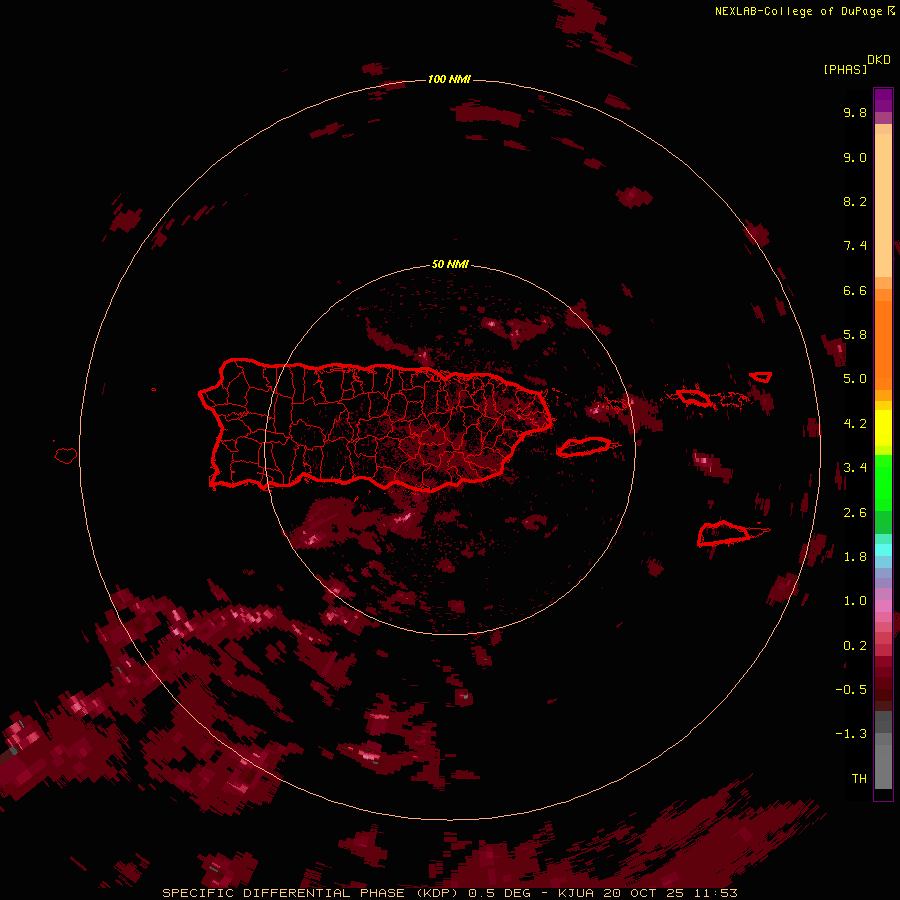Screen dimensions: 900x900
Task: Click the pink segment of the color bar
Action: (x=883, y=606)
